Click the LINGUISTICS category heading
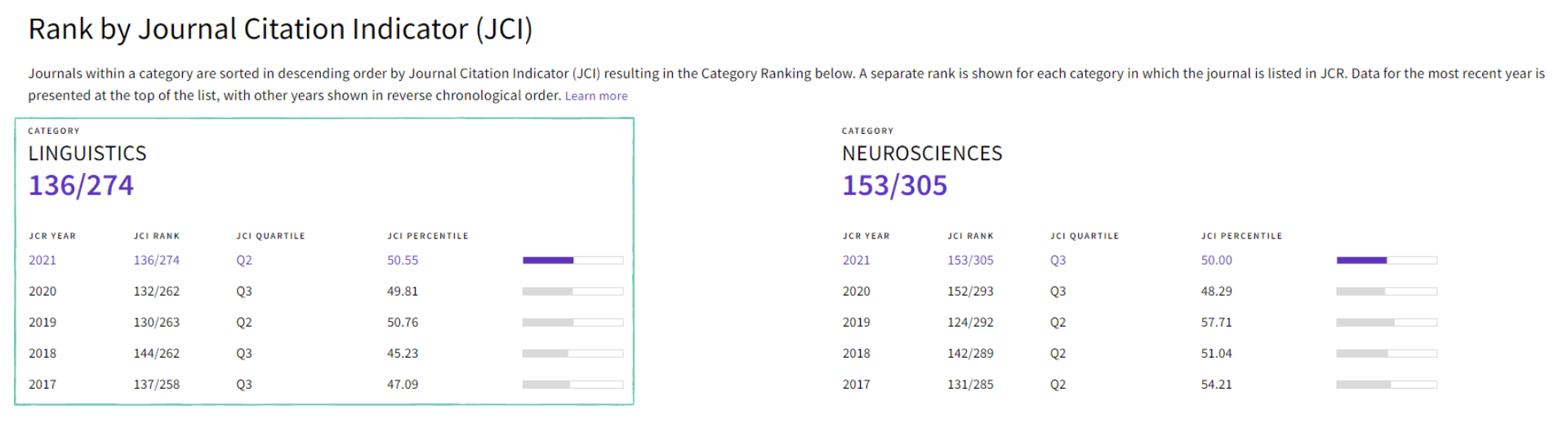This screenshot has height=423, width=1568. tap(87, 154)
